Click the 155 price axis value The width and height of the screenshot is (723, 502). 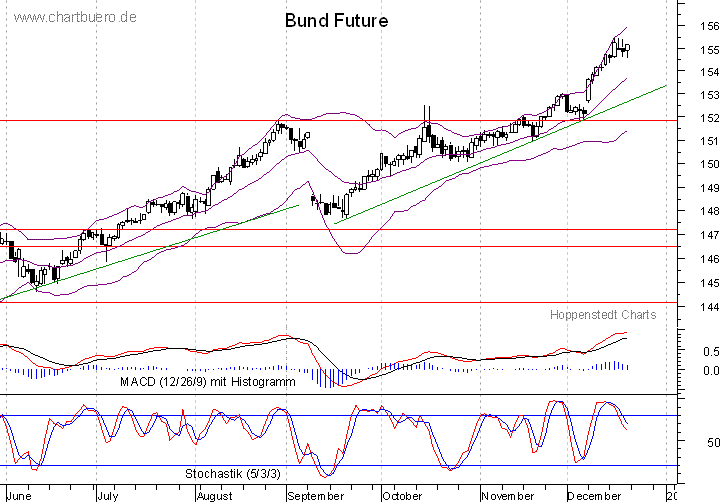click(x=709, y=50)
